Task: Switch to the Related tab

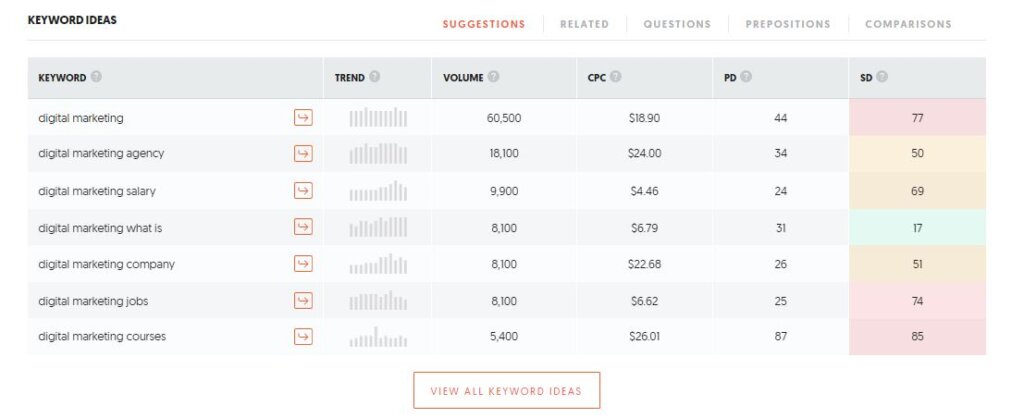Action: (x=584, y=24)
